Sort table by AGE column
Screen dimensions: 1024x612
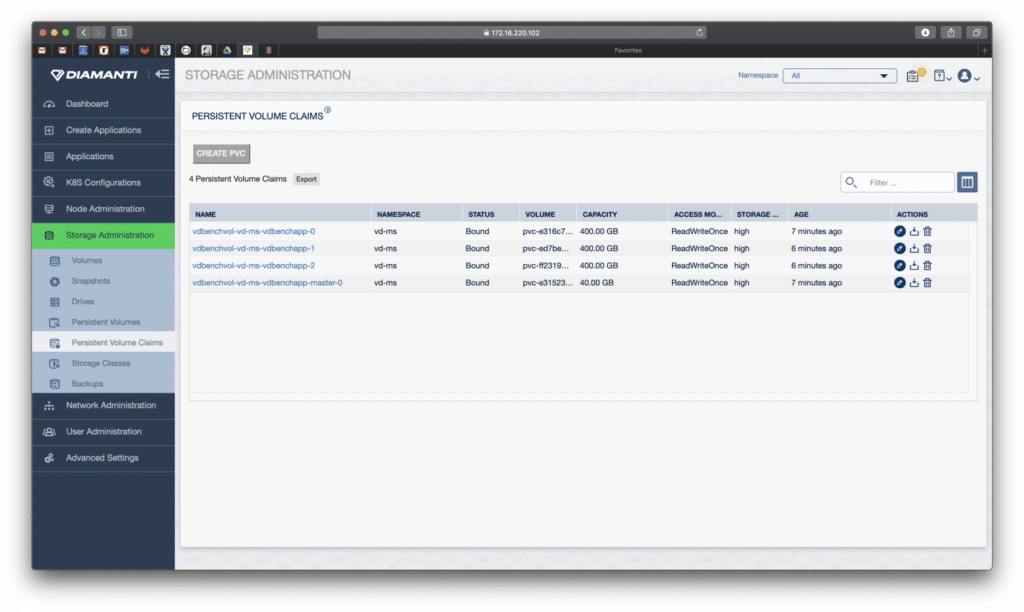pos(801,214)
